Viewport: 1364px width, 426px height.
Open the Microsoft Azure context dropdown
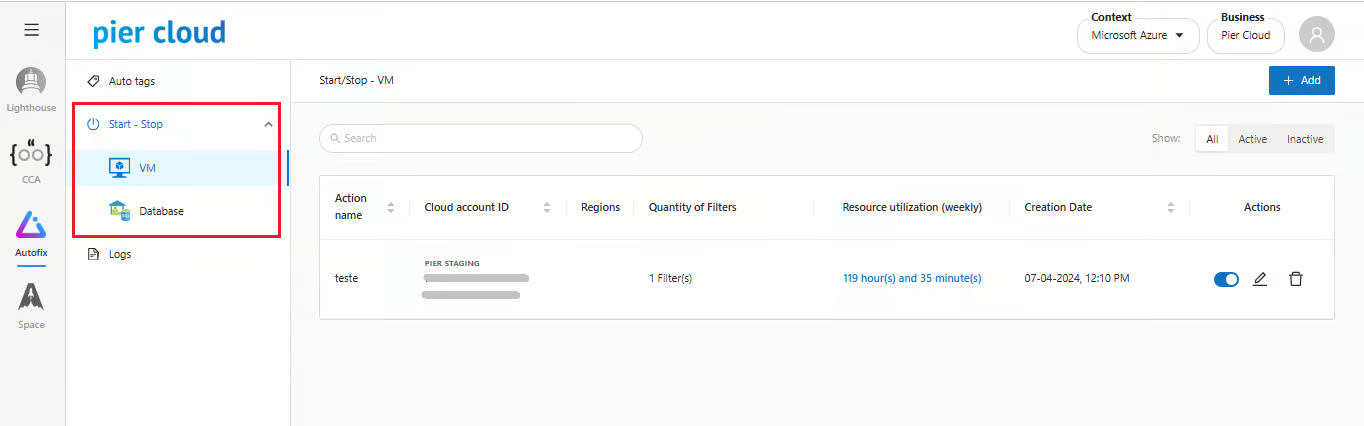coord(1137,36)
